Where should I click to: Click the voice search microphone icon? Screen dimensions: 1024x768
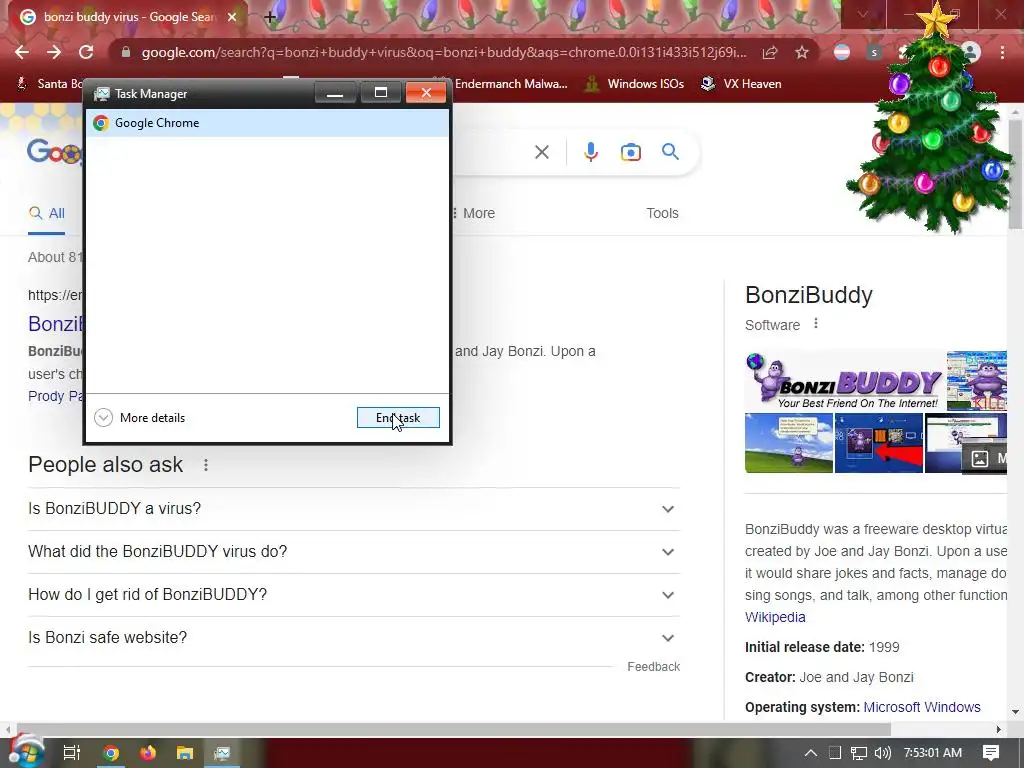tap(590, 152)
